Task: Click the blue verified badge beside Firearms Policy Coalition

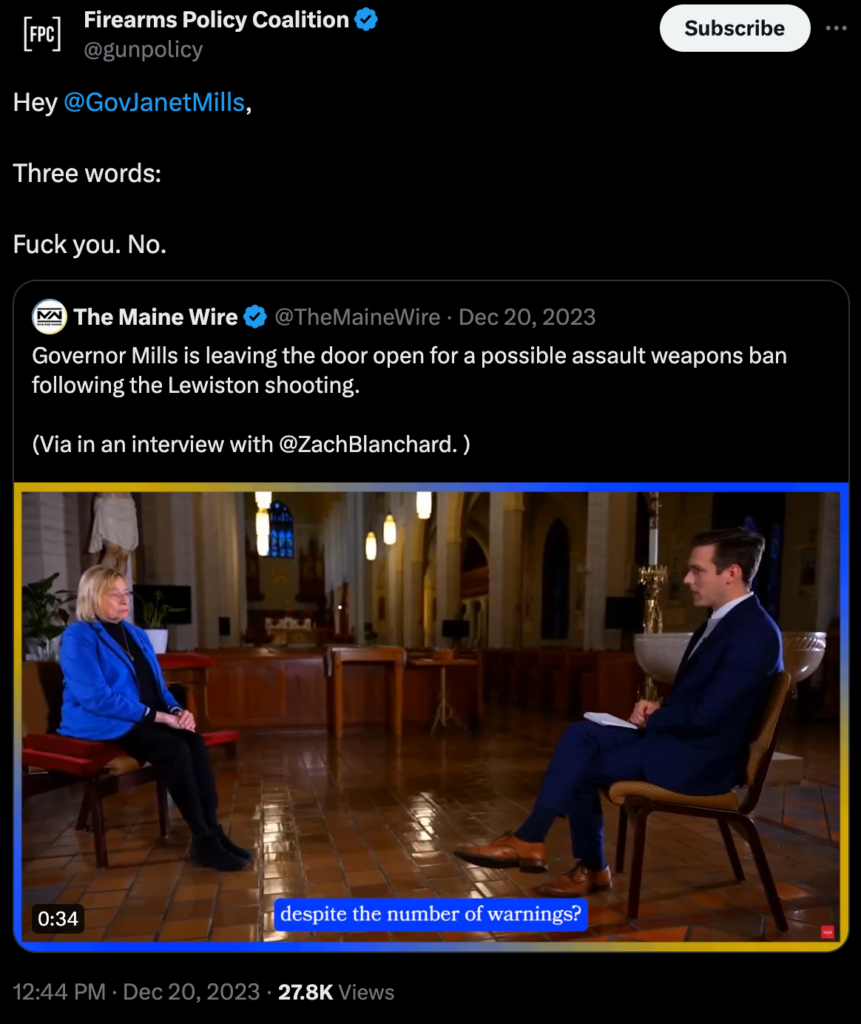Action: click(x=367, y=19)
